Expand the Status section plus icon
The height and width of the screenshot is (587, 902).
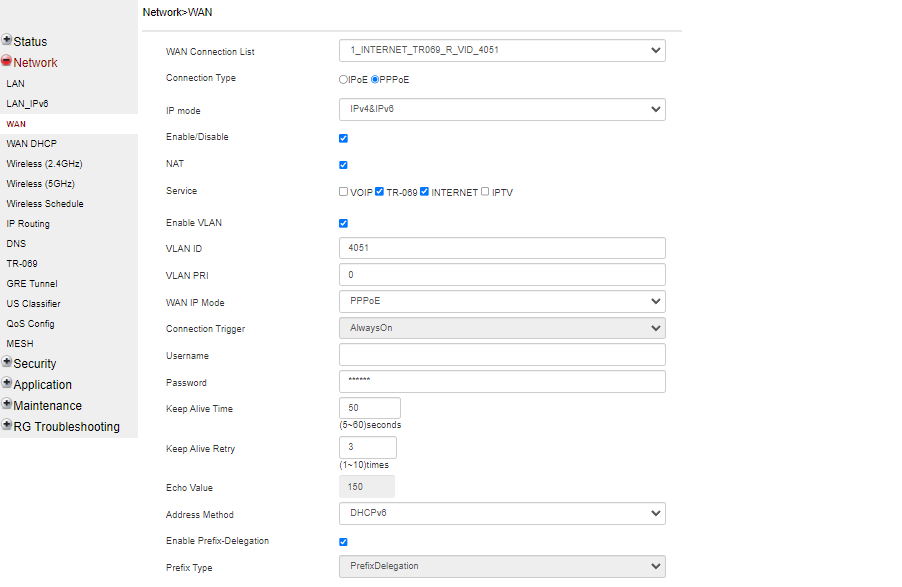pyautogui.click(x=7, y=41)
